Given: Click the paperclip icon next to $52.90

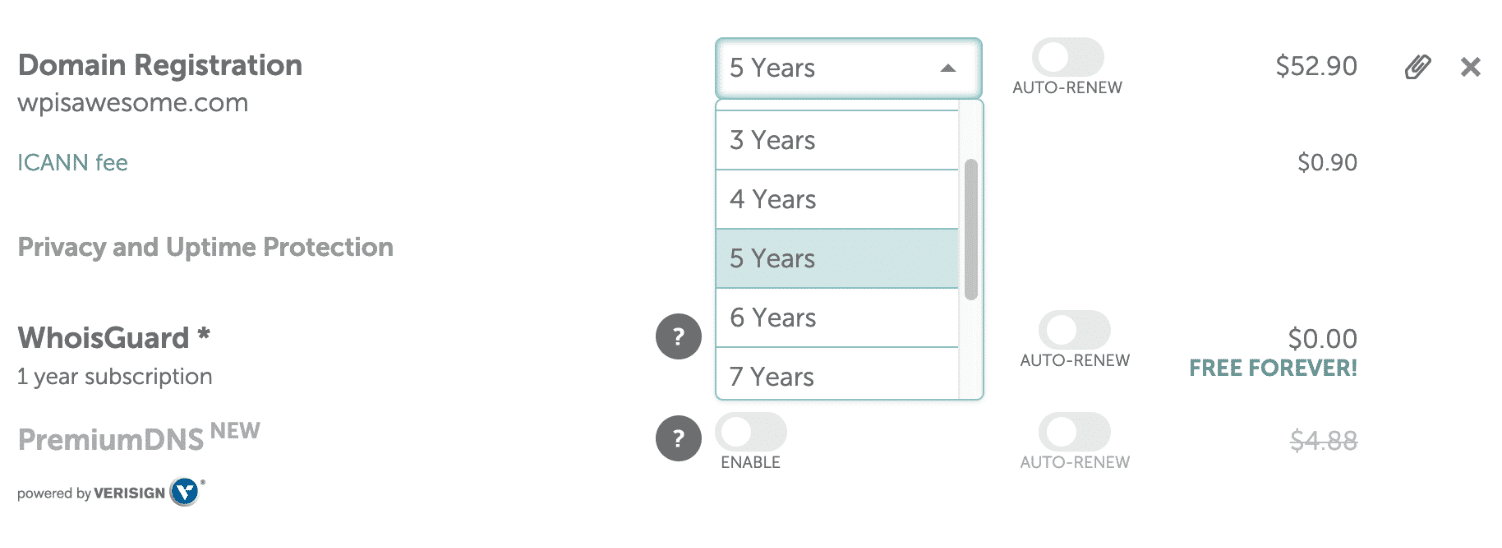Looking at the screenshot, I should pyautogui.click(x=1417, y=68).
